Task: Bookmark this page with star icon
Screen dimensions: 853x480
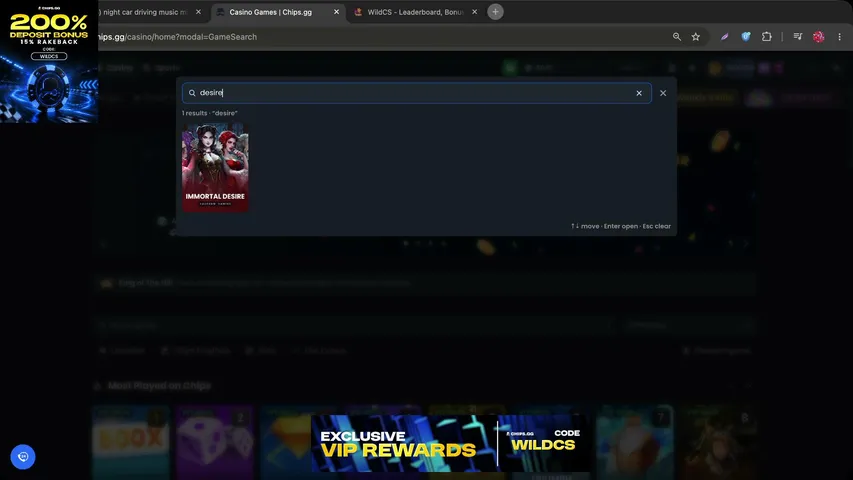Action: click(x=696, y=37)
